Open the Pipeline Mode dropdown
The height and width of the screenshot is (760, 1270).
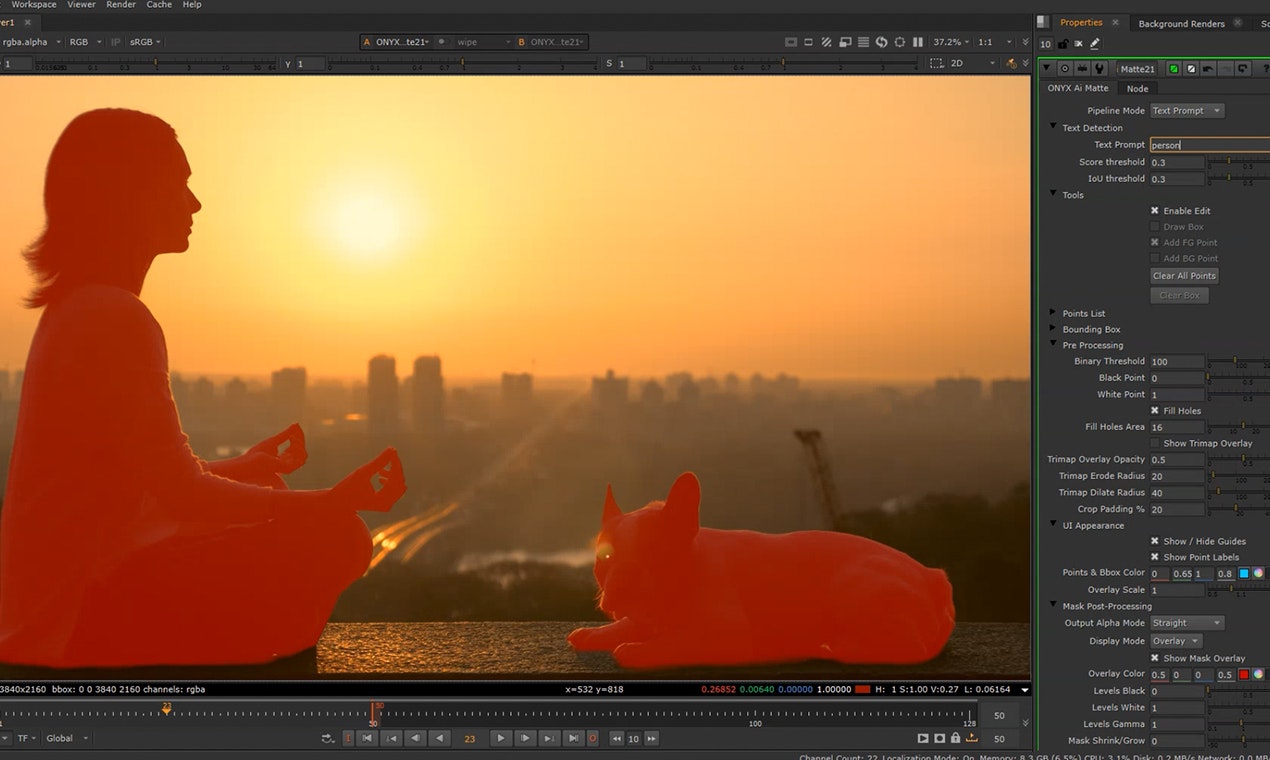pos(1186,110)
